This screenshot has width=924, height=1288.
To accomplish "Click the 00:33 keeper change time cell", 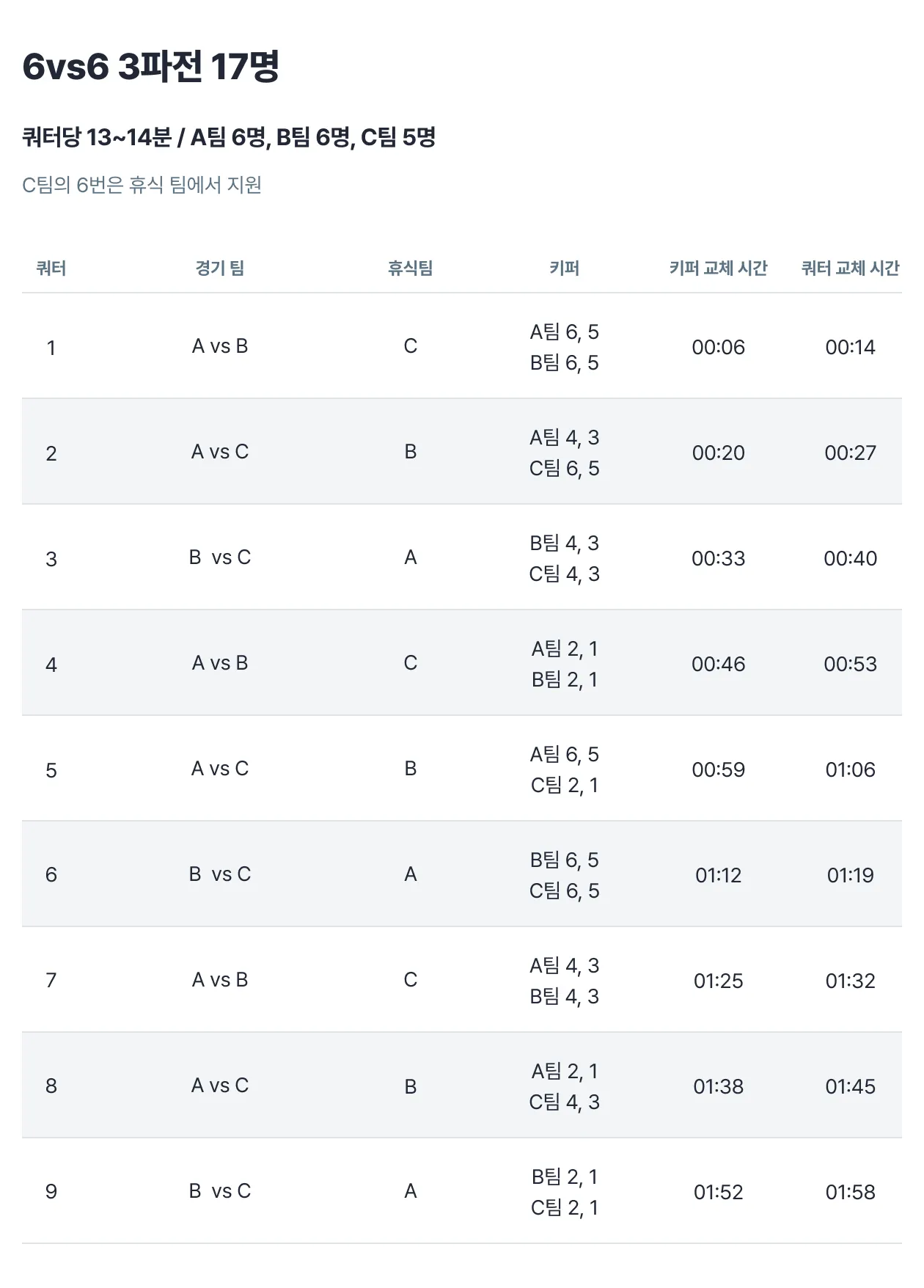I will click(x=718, y=558).
